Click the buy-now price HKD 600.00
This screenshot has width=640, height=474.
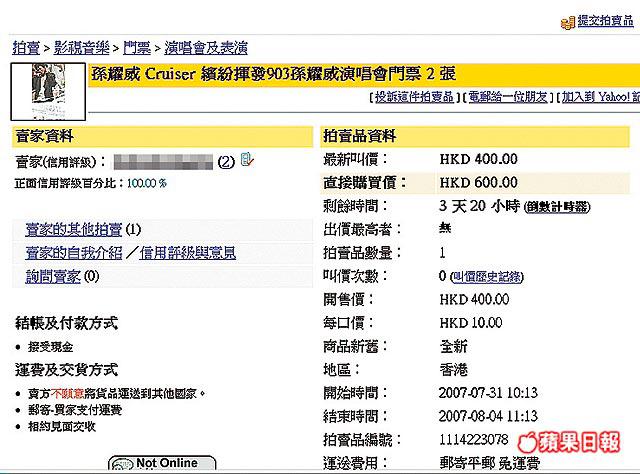coord(478,182)
